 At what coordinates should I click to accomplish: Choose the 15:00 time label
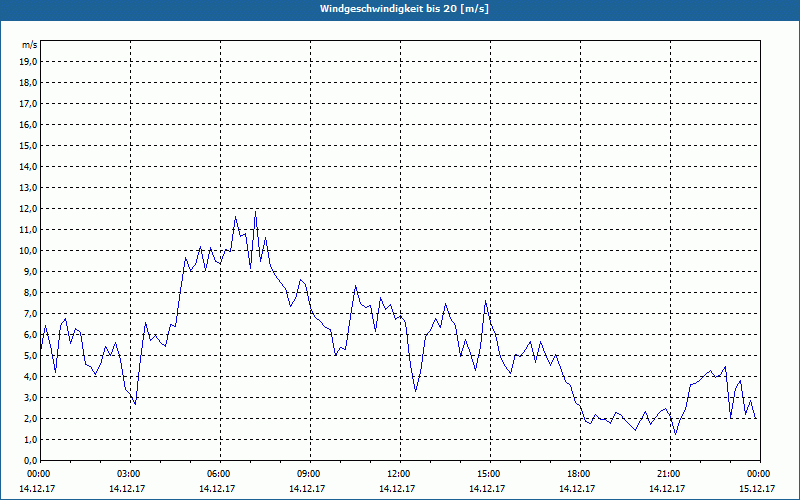(x=489, y=474)
